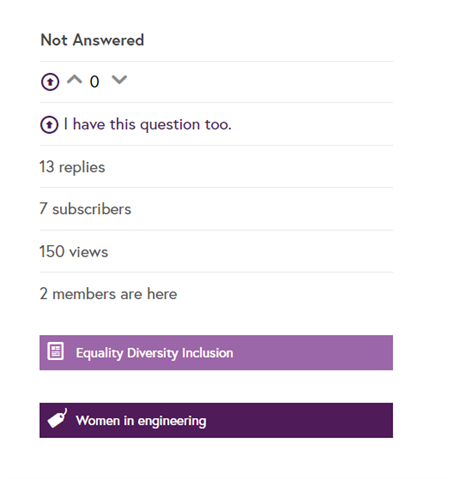
Task: Click the word 'views' in view count
Action: (89, 252)
